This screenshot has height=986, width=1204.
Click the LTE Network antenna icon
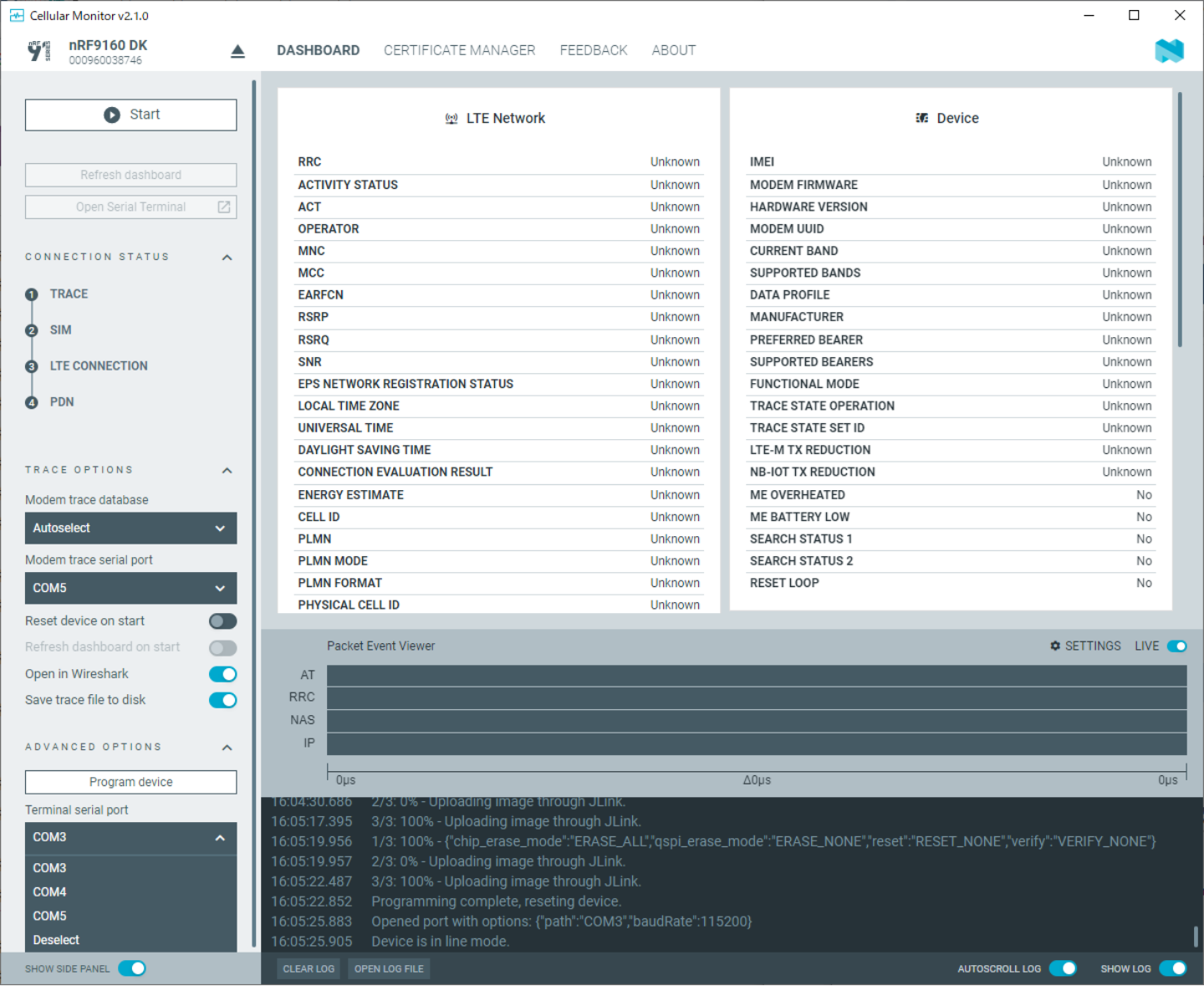tap(451, 119)
